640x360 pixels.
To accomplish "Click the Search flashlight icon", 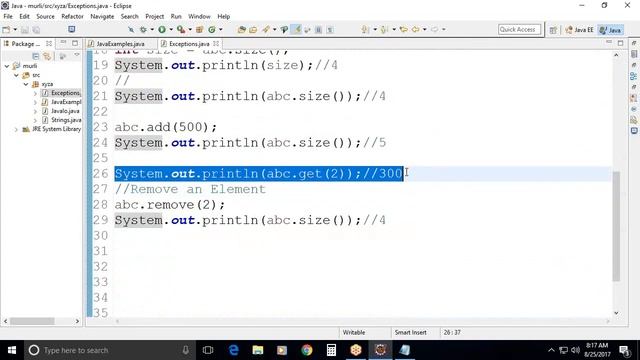I will 266,29.
